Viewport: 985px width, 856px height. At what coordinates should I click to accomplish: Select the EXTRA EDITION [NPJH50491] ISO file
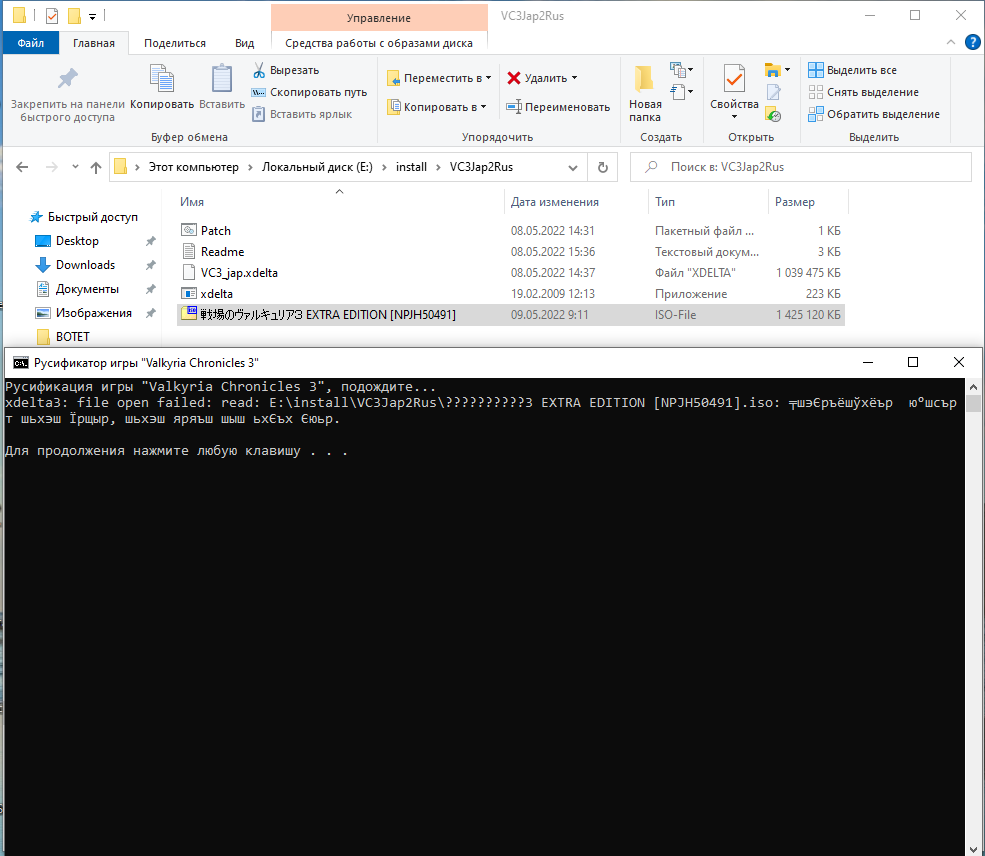(511, 315)
